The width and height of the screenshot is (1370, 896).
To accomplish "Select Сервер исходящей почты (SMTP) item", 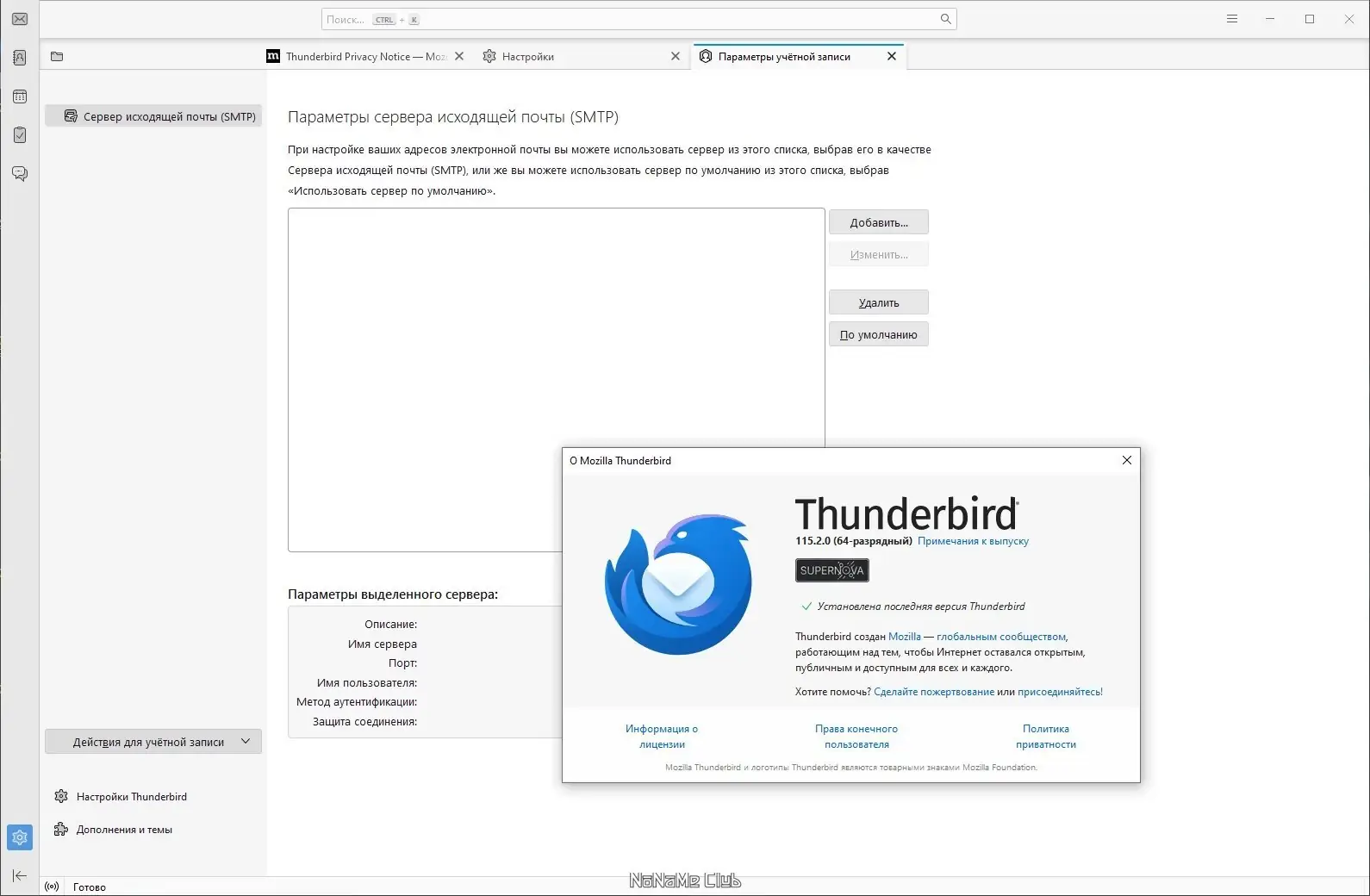I will [153, 116].
